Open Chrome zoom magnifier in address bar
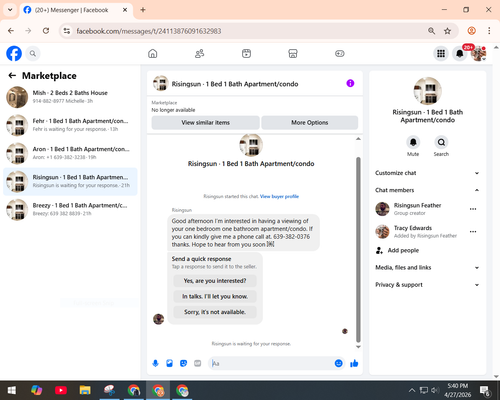500x400 pixels. tap(431, 31)
